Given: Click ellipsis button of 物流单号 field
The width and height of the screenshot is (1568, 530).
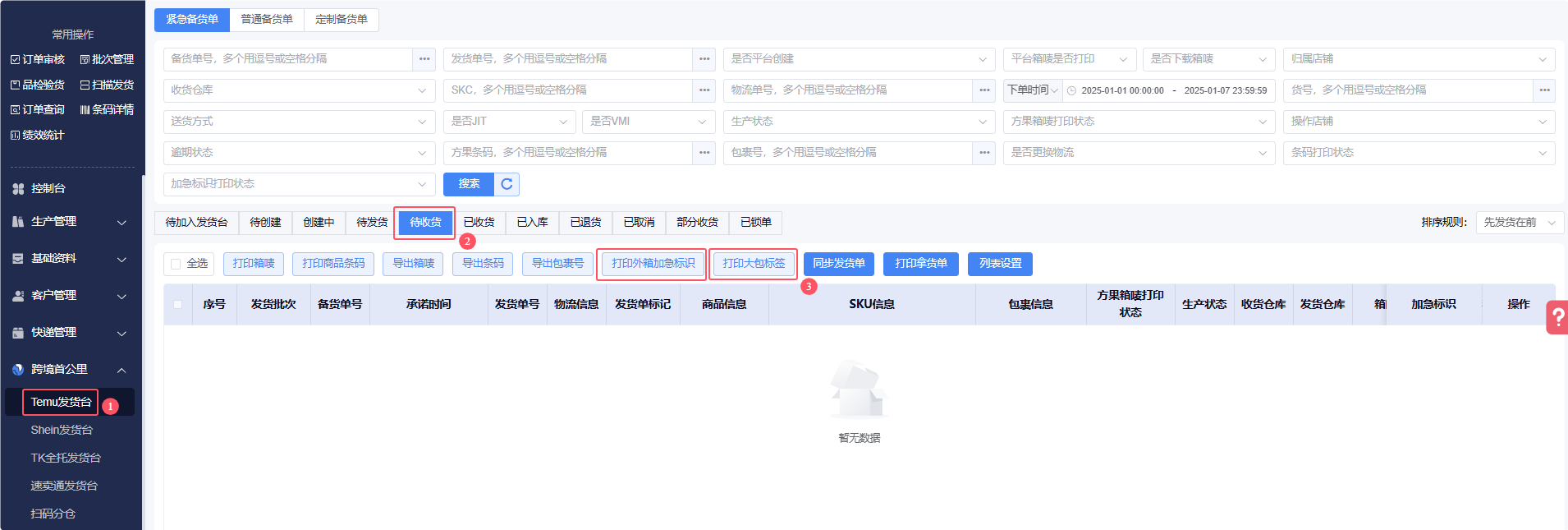Looking at the screenshot, I should point(984,90).
